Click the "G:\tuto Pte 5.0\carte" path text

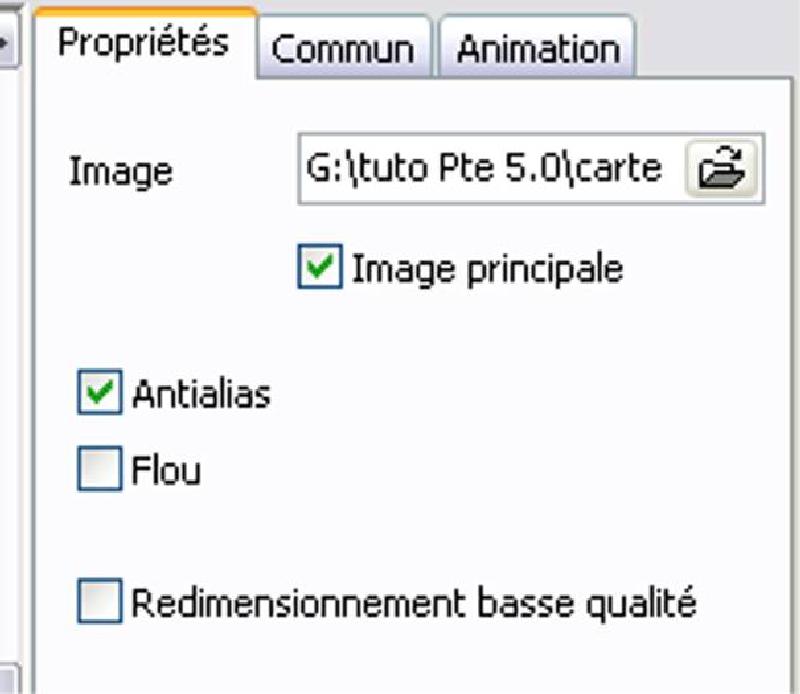click(x=484, y=168)
